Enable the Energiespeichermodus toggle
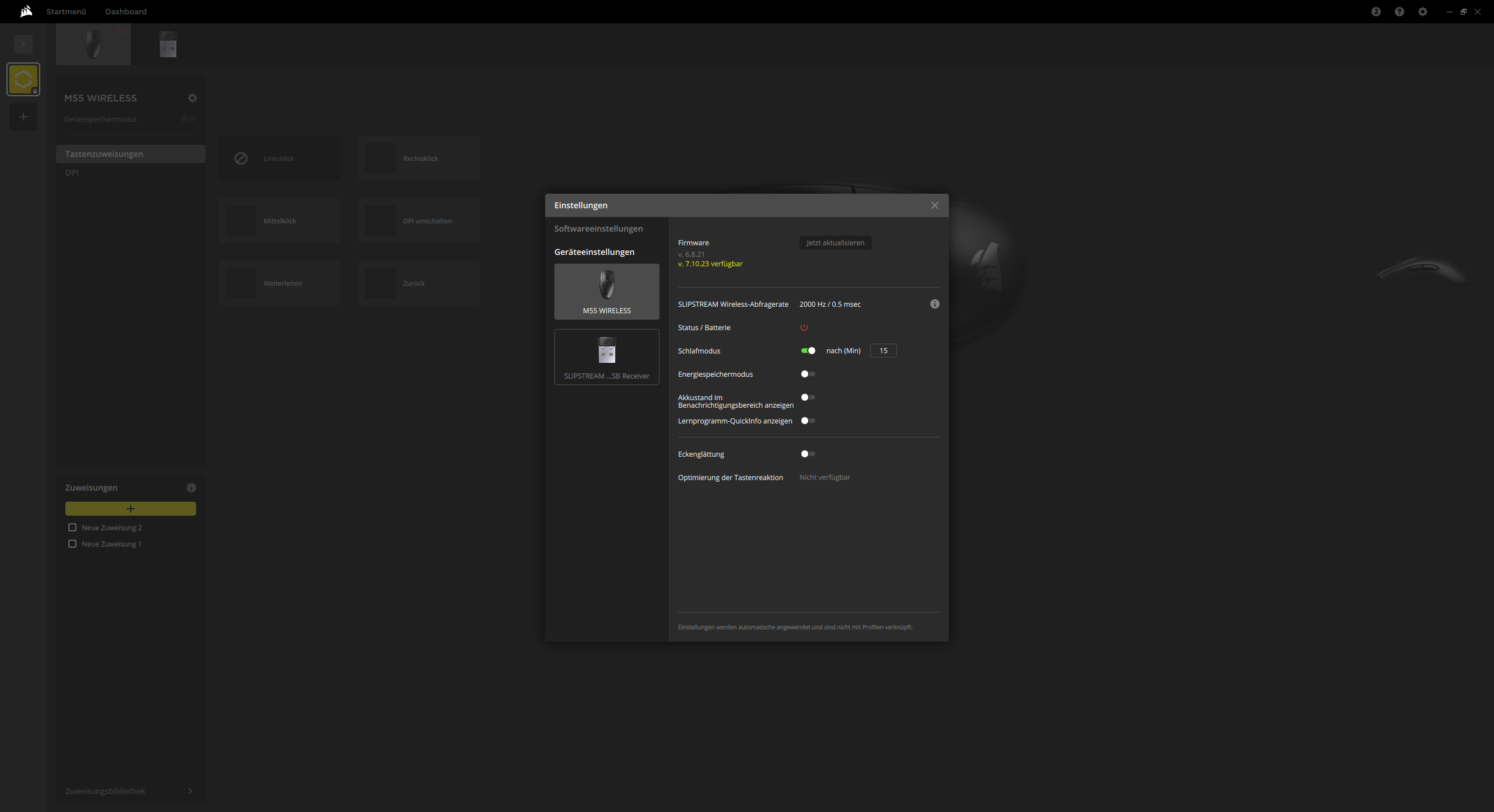This screenshot has height=812, width=1494. pyautogui.click(x=808, y=374)
